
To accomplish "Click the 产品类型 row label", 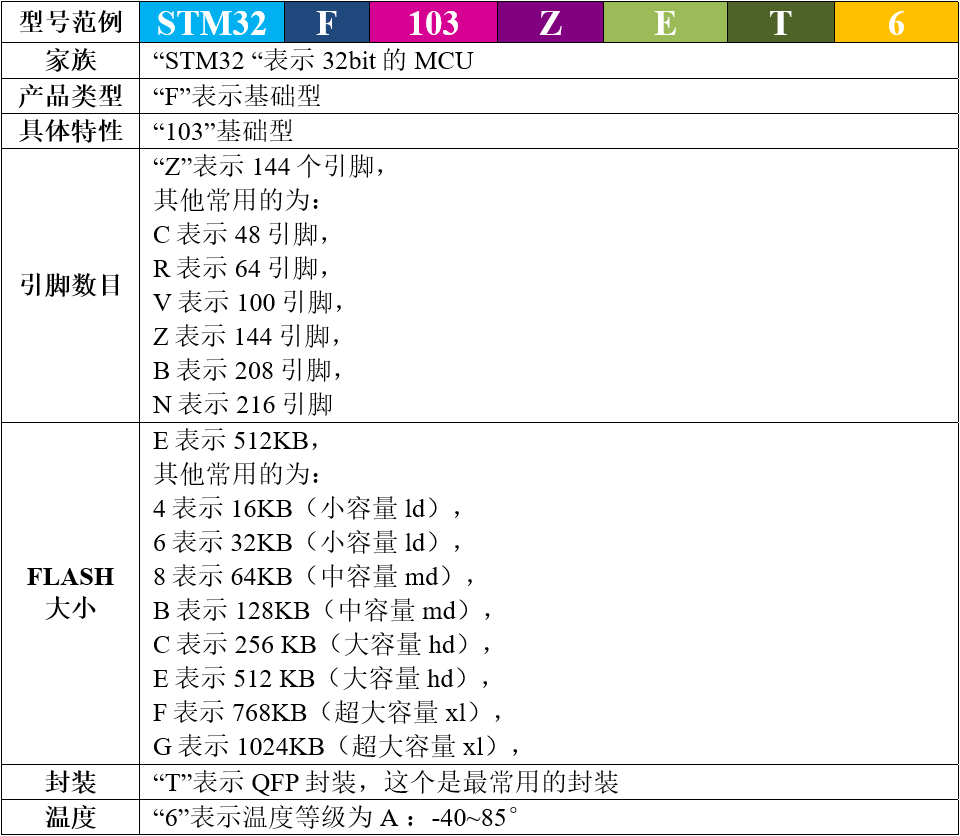I will [x=70, y=96].
